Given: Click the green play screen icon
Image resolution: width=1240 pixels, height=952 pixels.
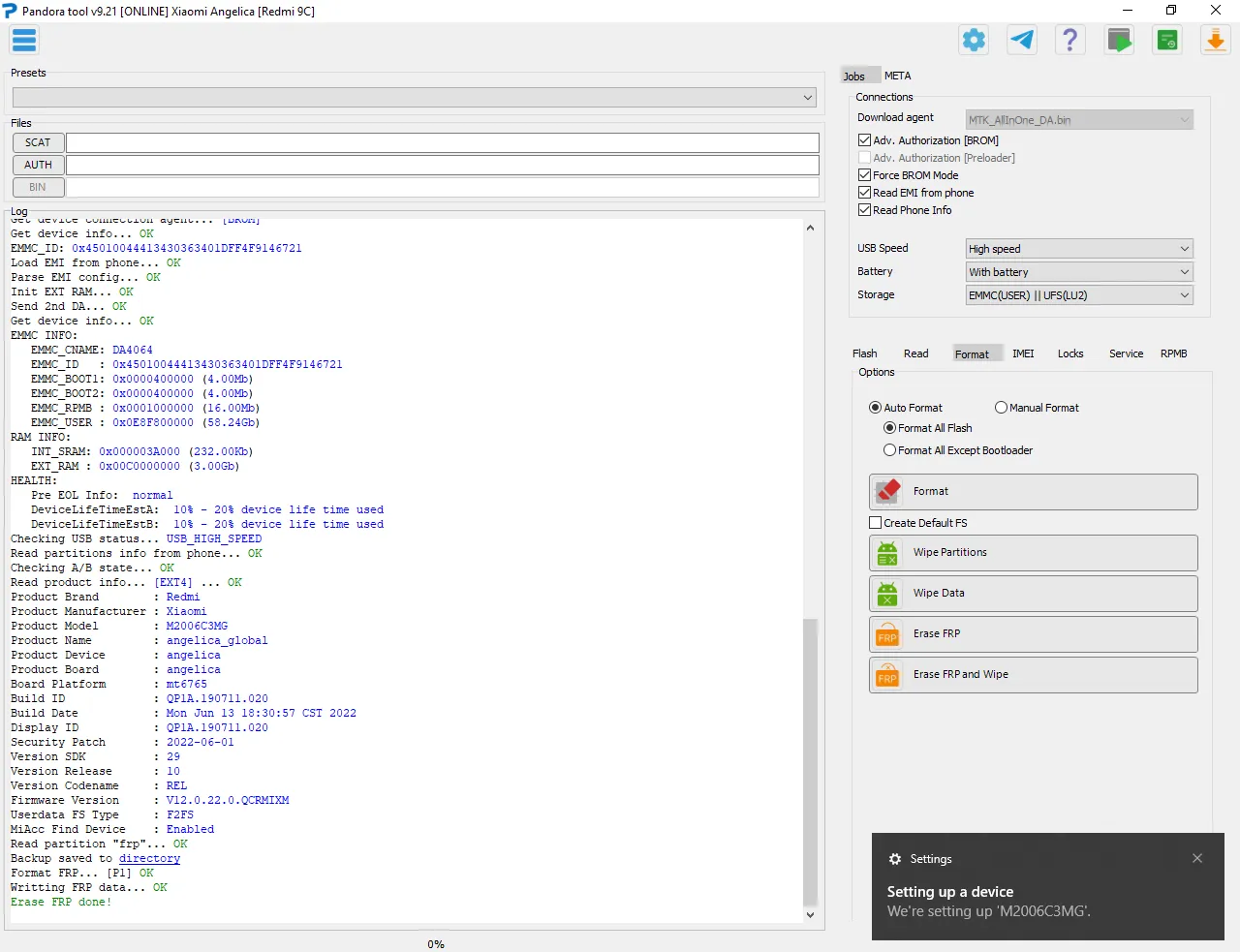Looking at the screenshot, I should 1119,41.
